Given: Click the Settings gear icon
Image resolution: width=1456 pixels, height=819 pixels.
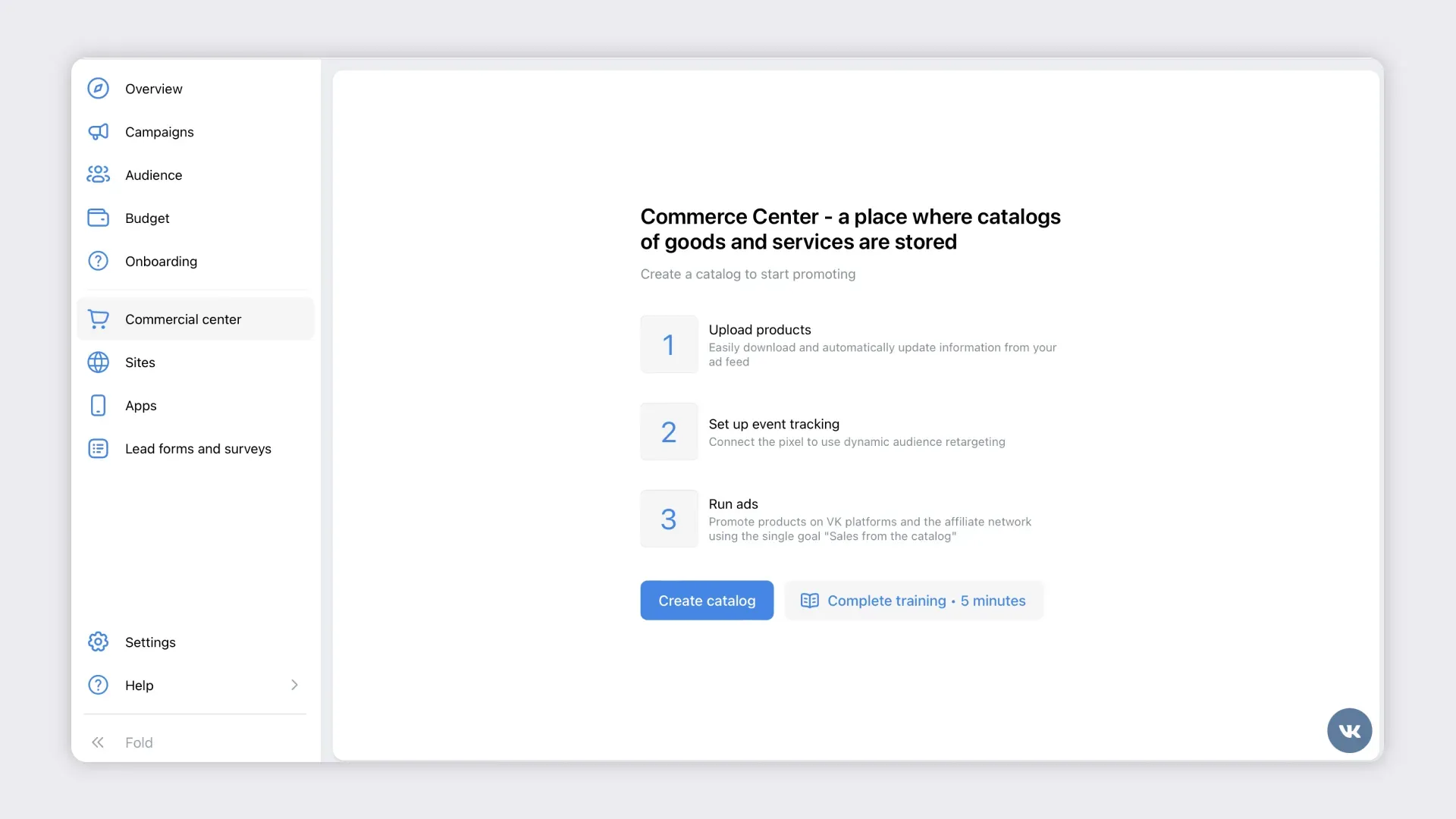Looking at the screenshot, I should tap(98, 642).
